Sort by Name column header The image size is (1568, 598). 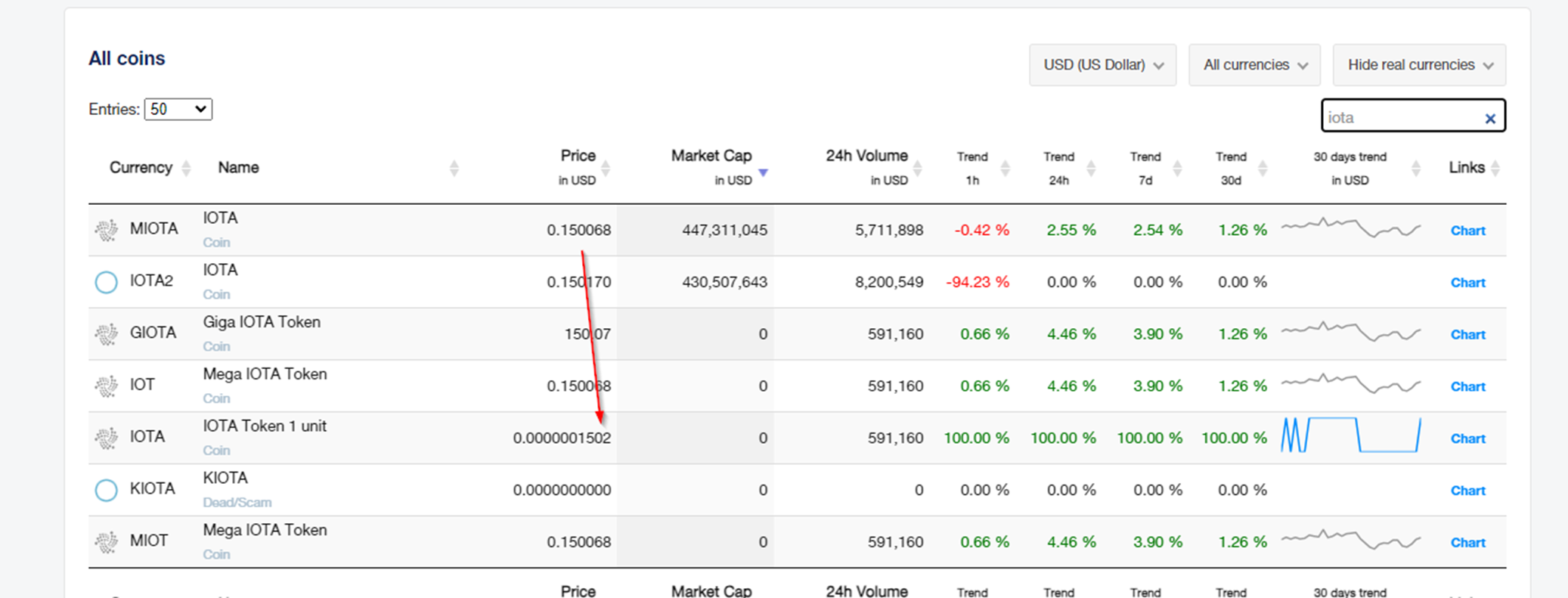coord(238,168)
